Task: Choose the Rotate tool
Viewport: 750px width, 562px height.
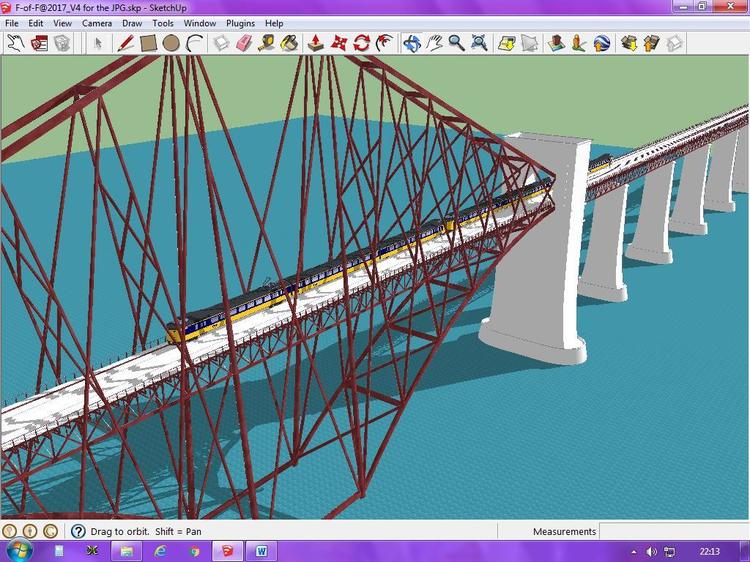Action: coord(362,43)
